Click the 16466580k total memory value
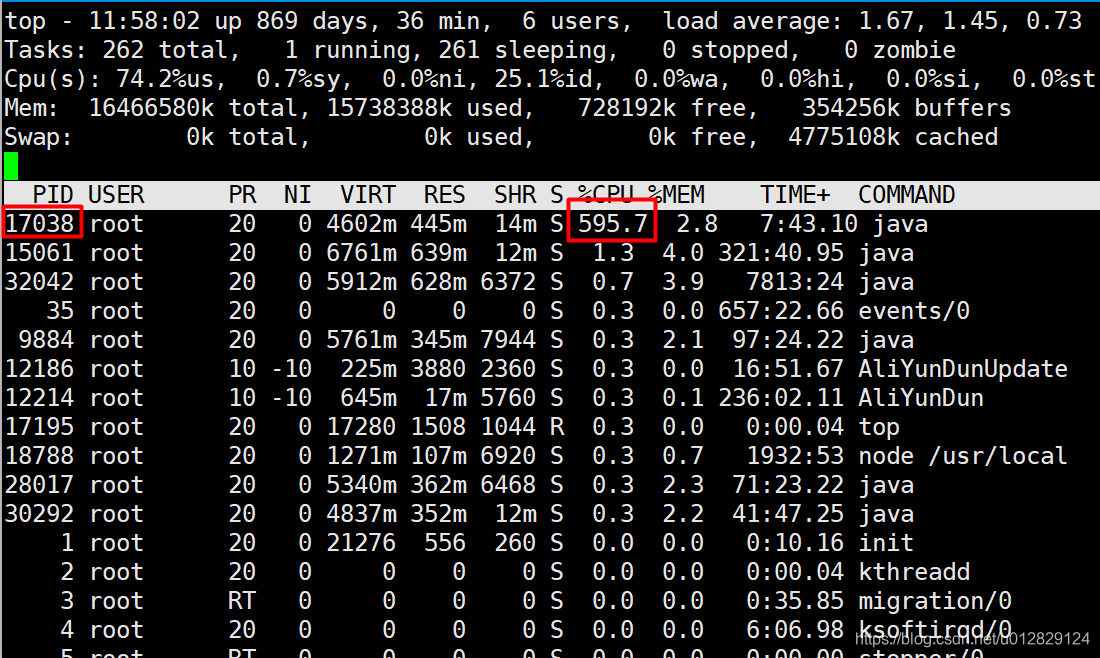 tap(151, 108)
